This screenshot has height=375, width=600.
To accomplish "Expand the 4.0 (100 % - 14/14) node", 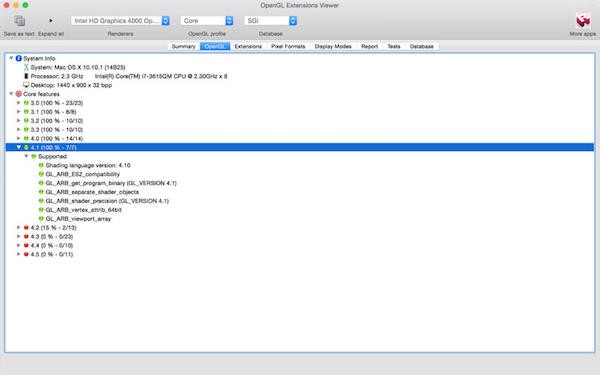I will (18, 138).
